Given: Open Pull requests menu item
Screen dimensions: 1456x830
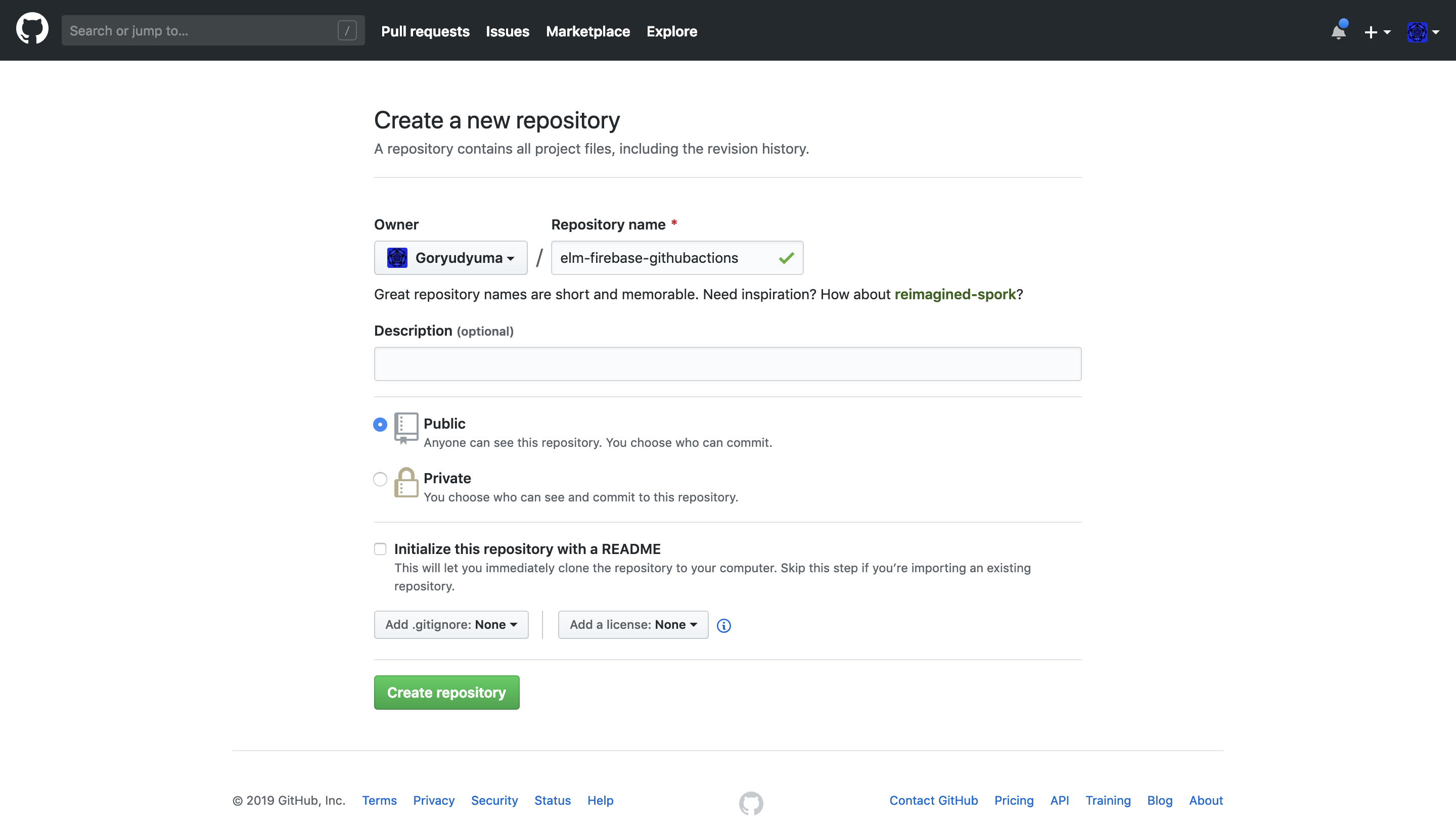Looking at the screenshot, I should [x=425, y=30].
